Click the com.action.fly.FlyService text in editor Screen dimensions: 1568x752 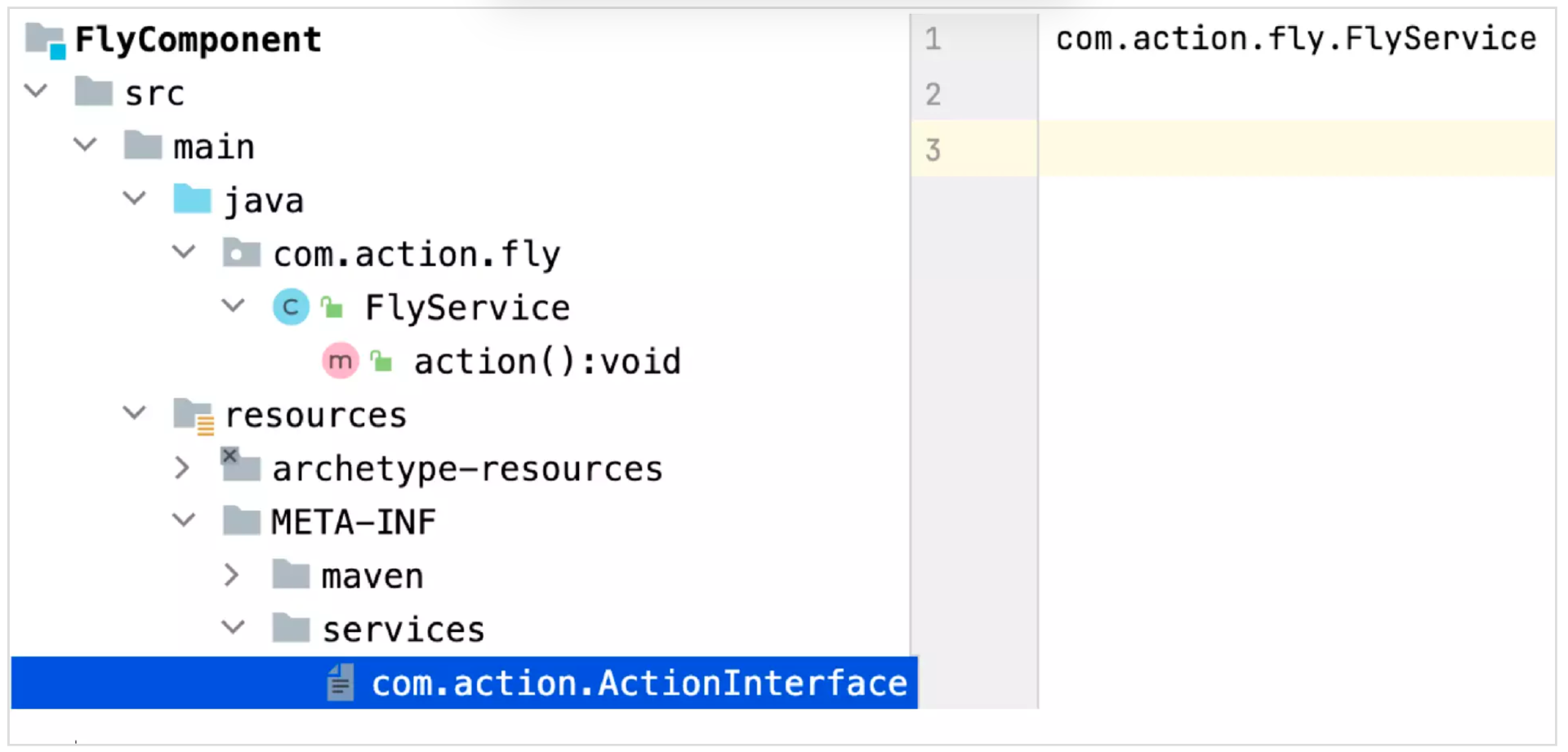[x=1295, y=39]
